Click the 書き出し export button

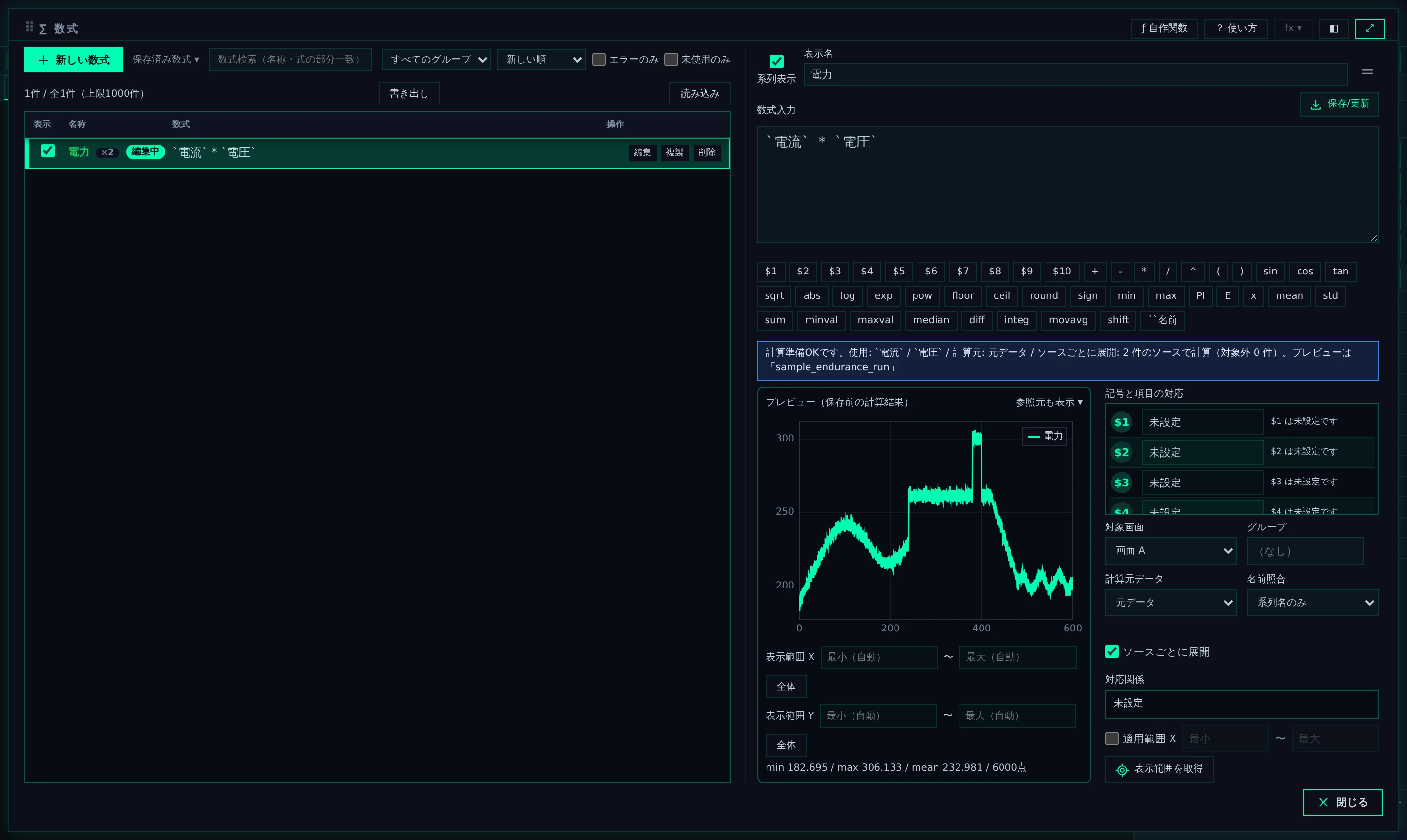[409, 93]
